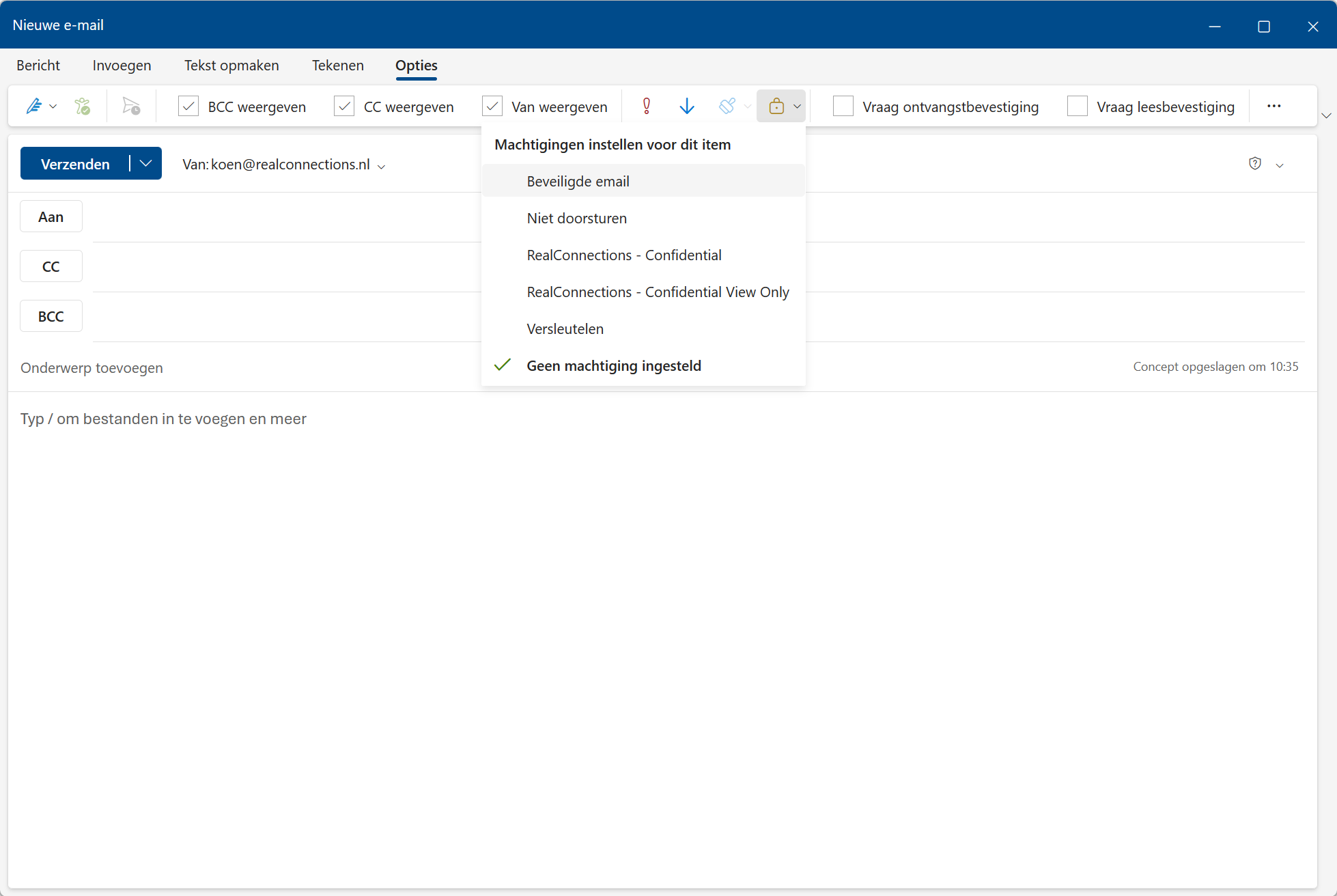Click the Verzenden button
Image resolution: width=1337 pixels, height=896 pixels.
pos(75,164)
